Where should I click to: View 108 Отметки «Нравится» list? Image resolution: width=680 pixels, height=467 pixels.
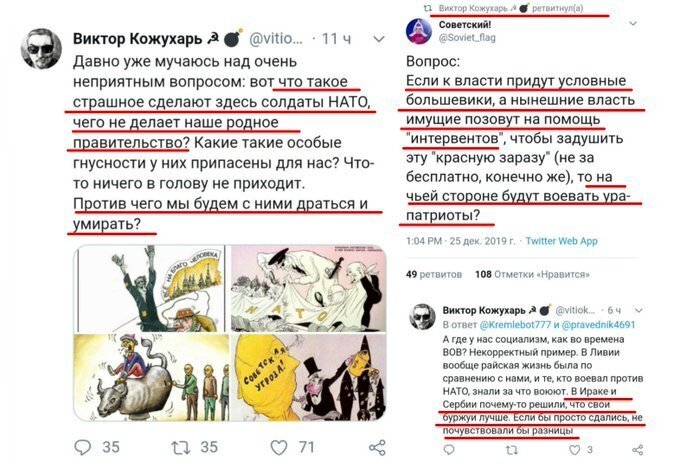[x=532, y=274]
